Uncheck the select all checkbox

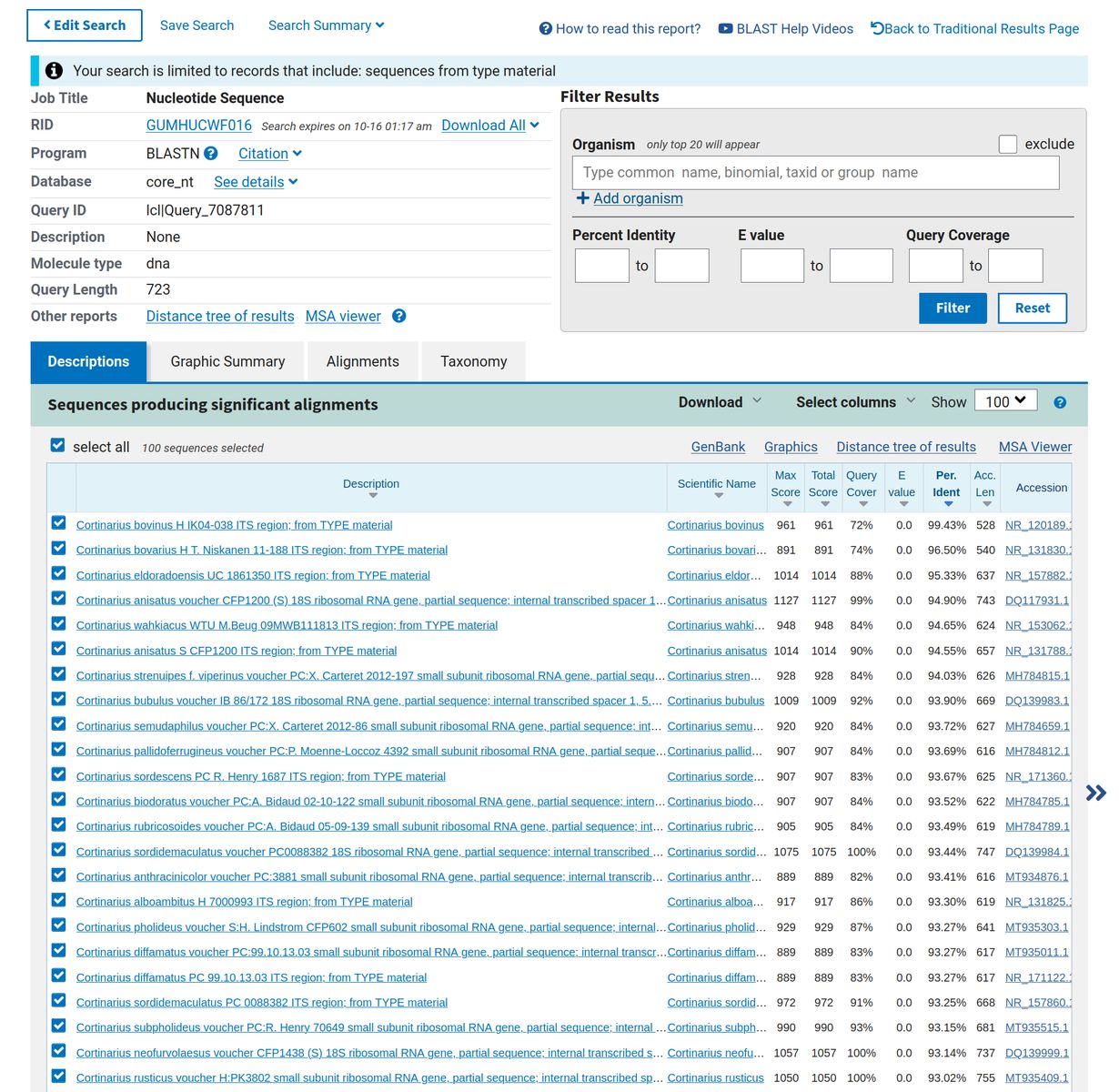(58, 446)
